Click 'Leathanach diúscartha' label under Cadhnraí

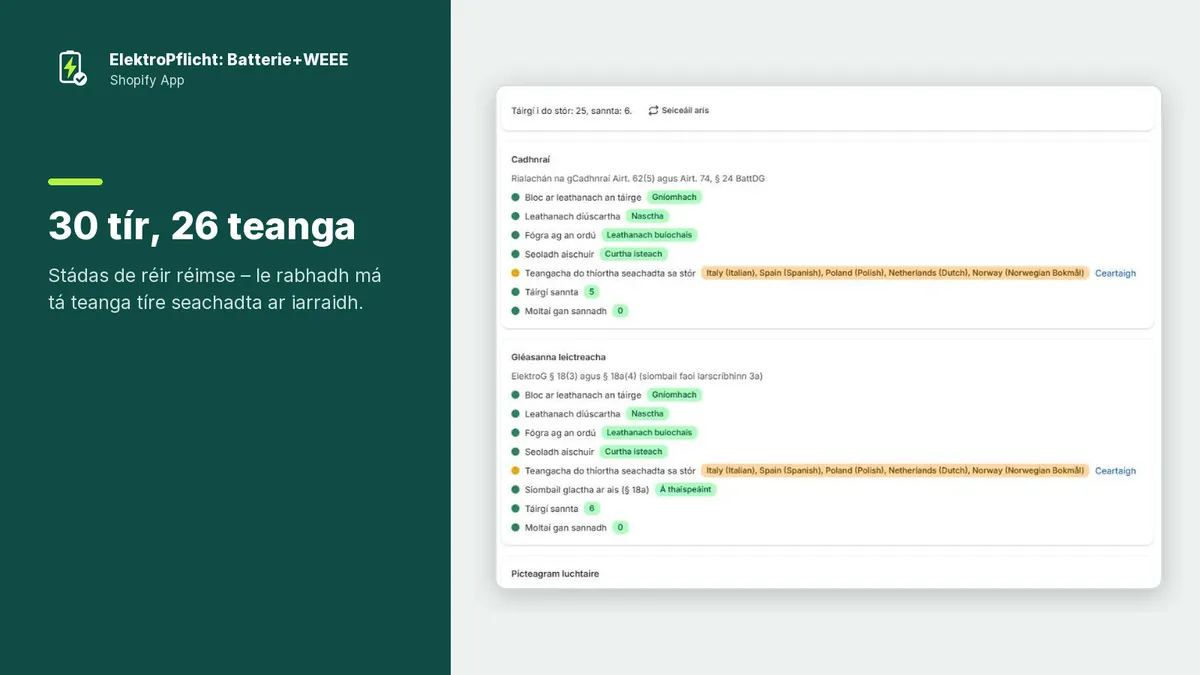tap(573, 217)
